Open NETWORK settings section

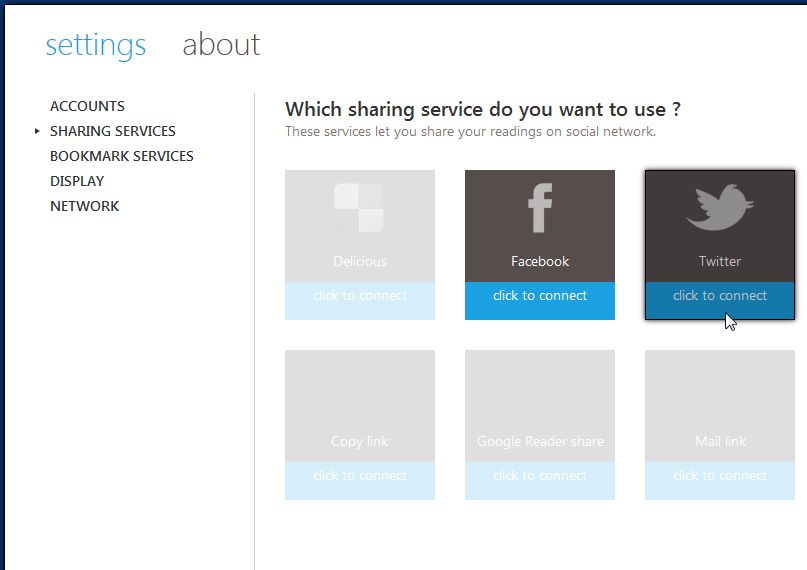[x=84, y=206]
